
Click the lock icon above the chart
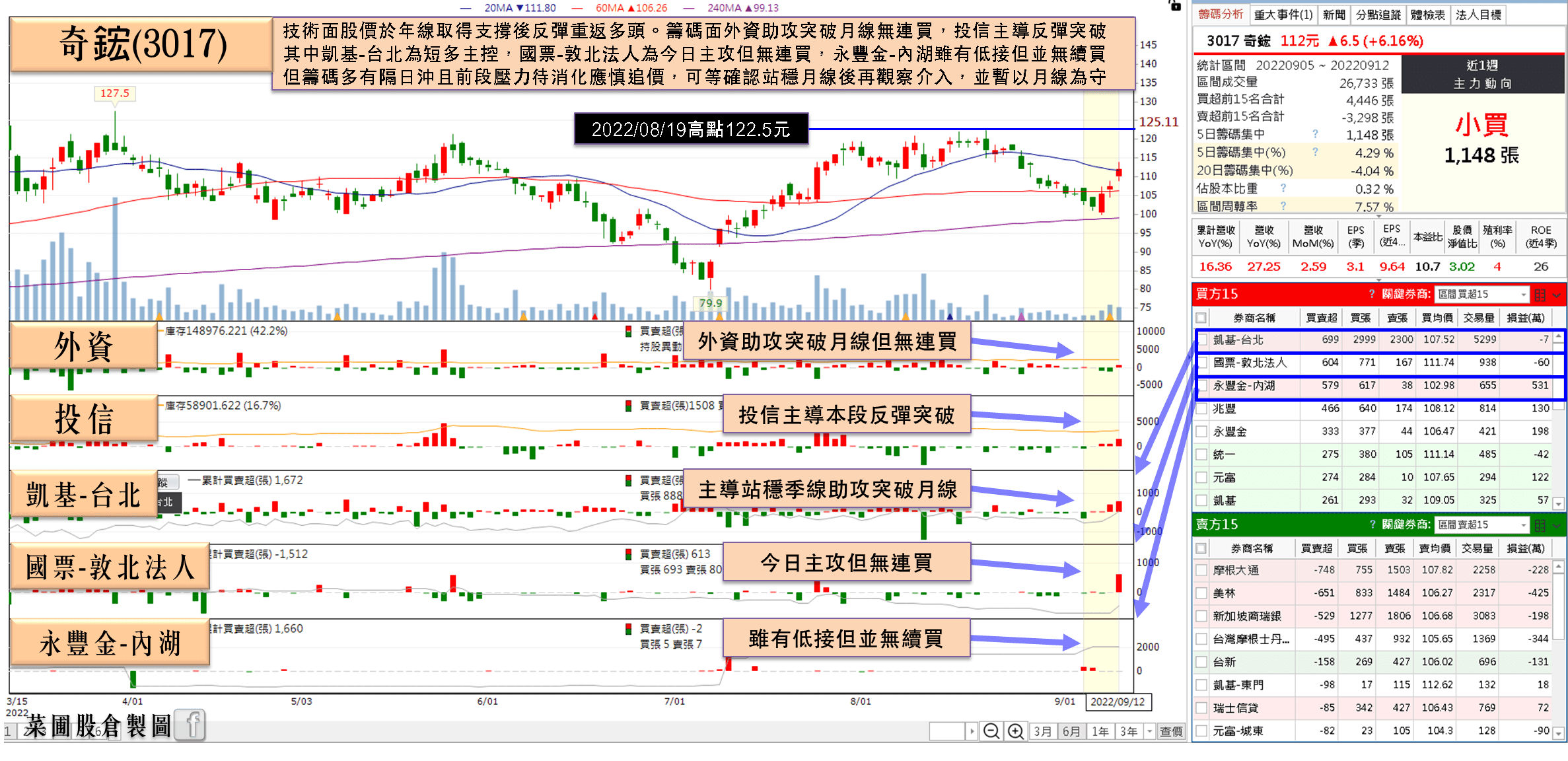1175,5
